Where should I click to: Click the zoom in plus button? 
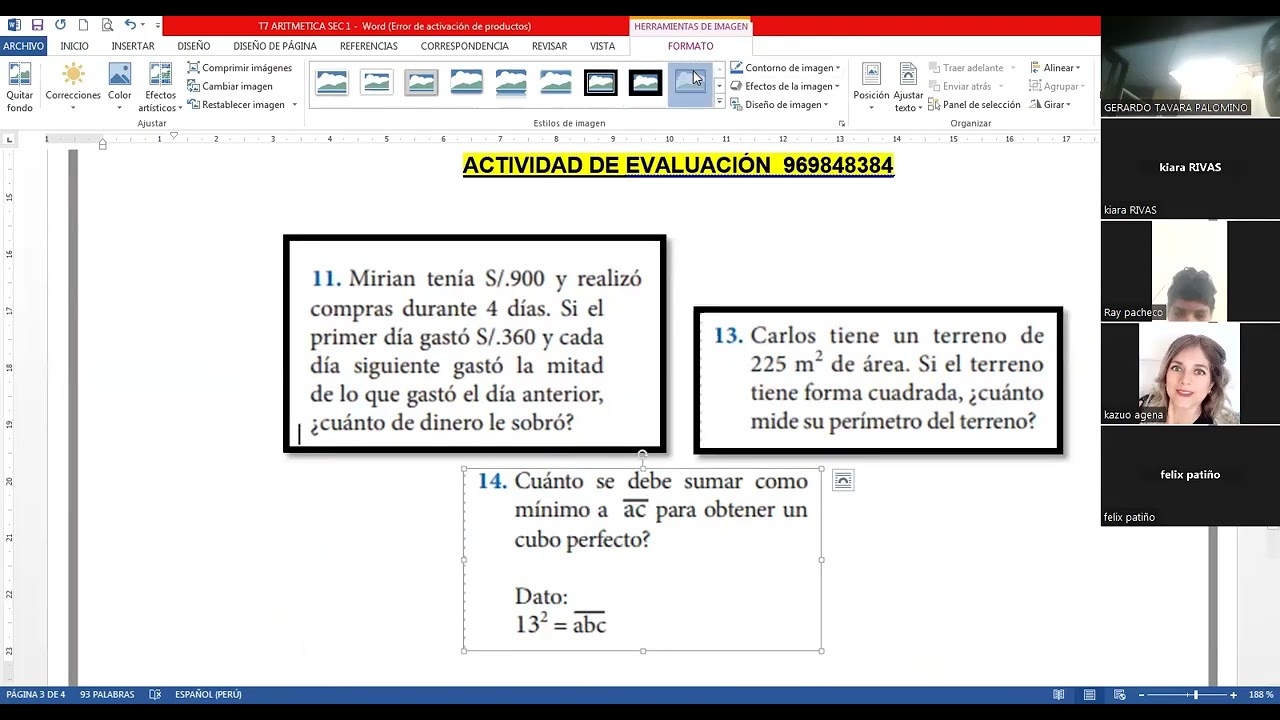coord(1233,694)
